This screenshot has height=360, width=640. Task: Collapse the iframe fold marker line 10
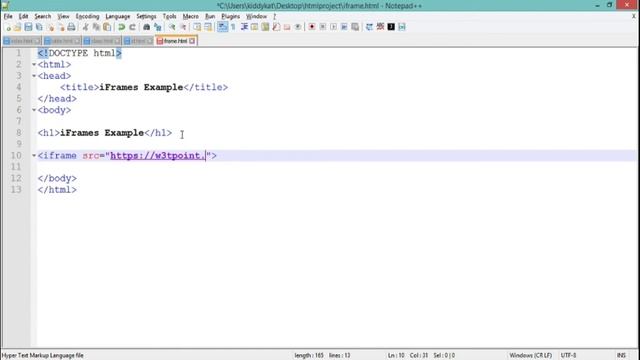(34, 156)
